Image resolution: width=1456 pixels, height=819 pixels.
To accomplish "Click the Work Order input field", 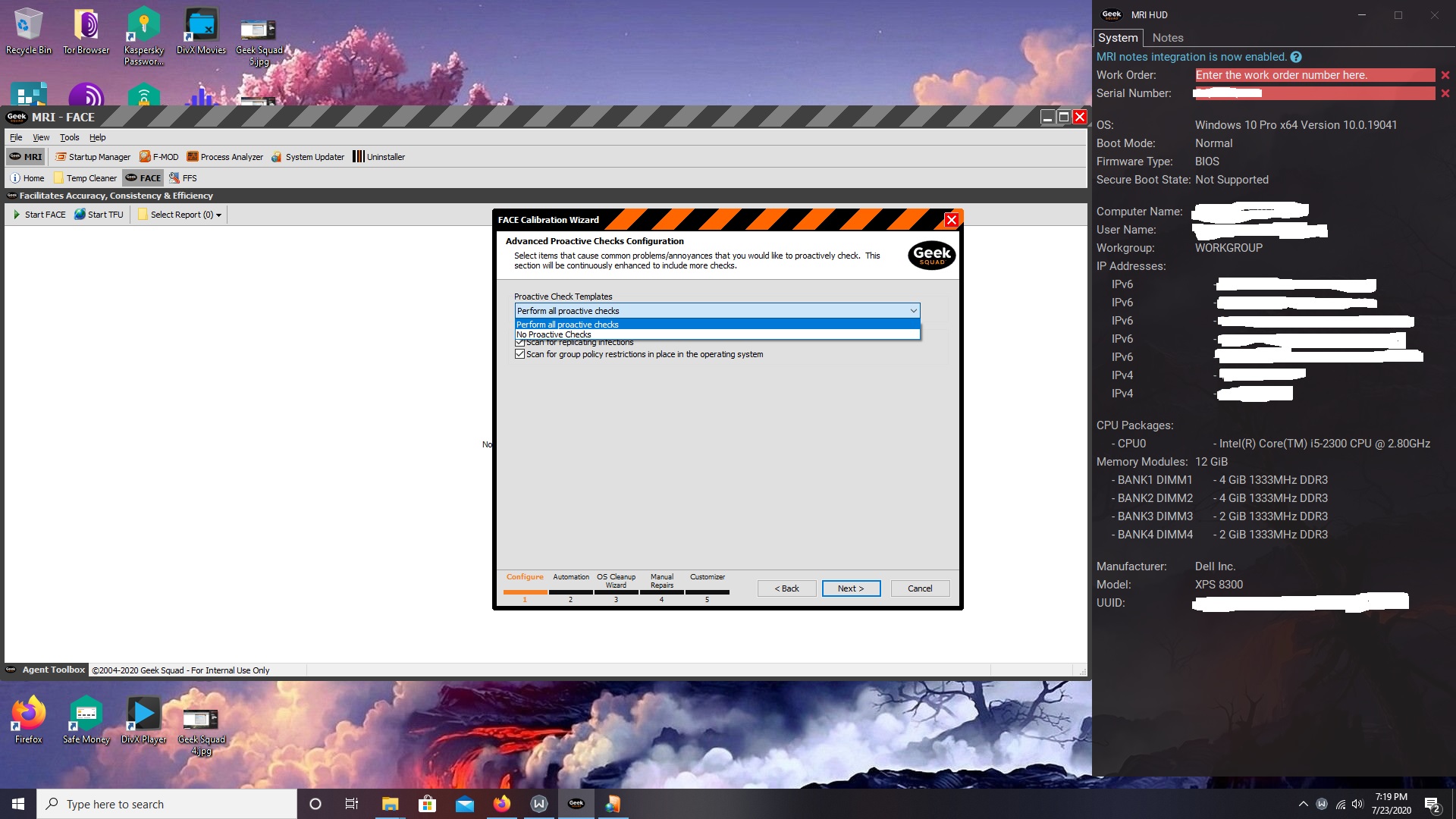I will coord(1314,75).
